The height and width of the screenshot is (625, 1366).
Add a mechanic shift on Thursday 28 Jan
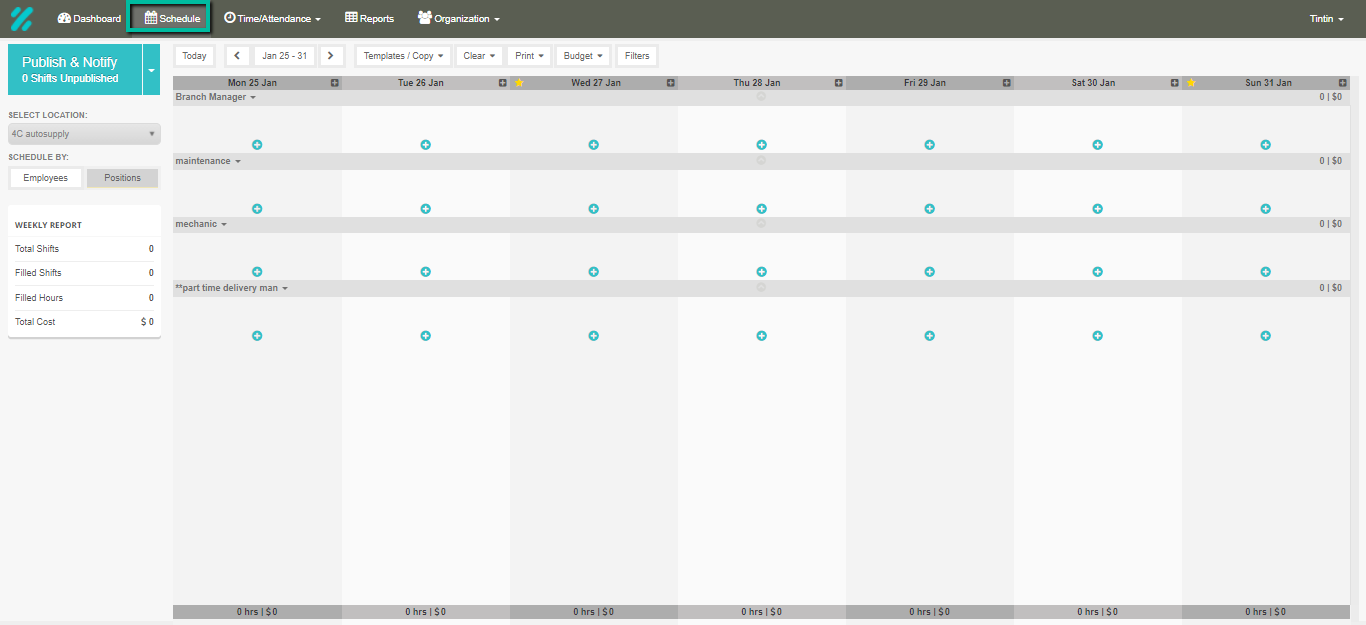point(761,272)
